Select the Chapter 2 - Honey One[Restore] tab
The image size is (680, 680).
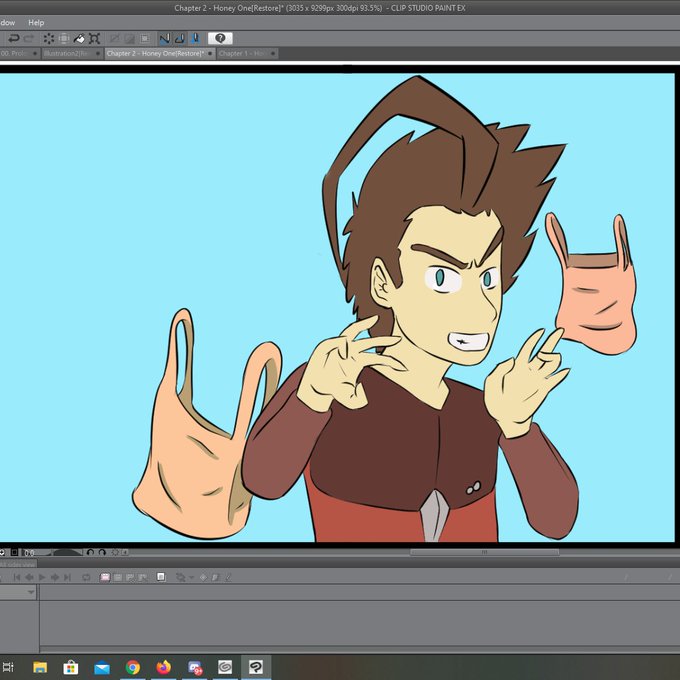160,53
